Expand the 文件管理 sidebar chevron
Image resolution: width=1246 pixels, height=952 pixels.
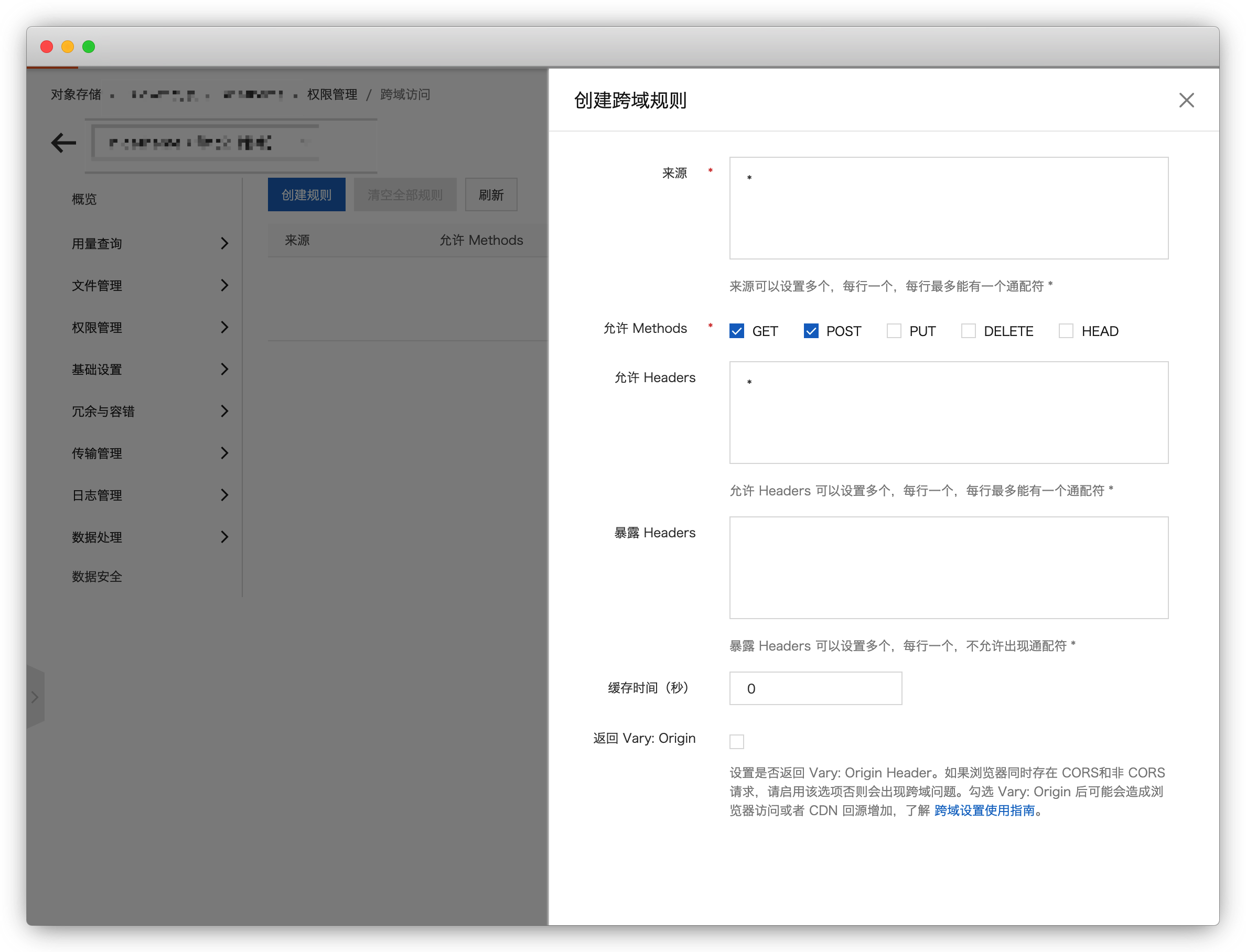[224, 286]
